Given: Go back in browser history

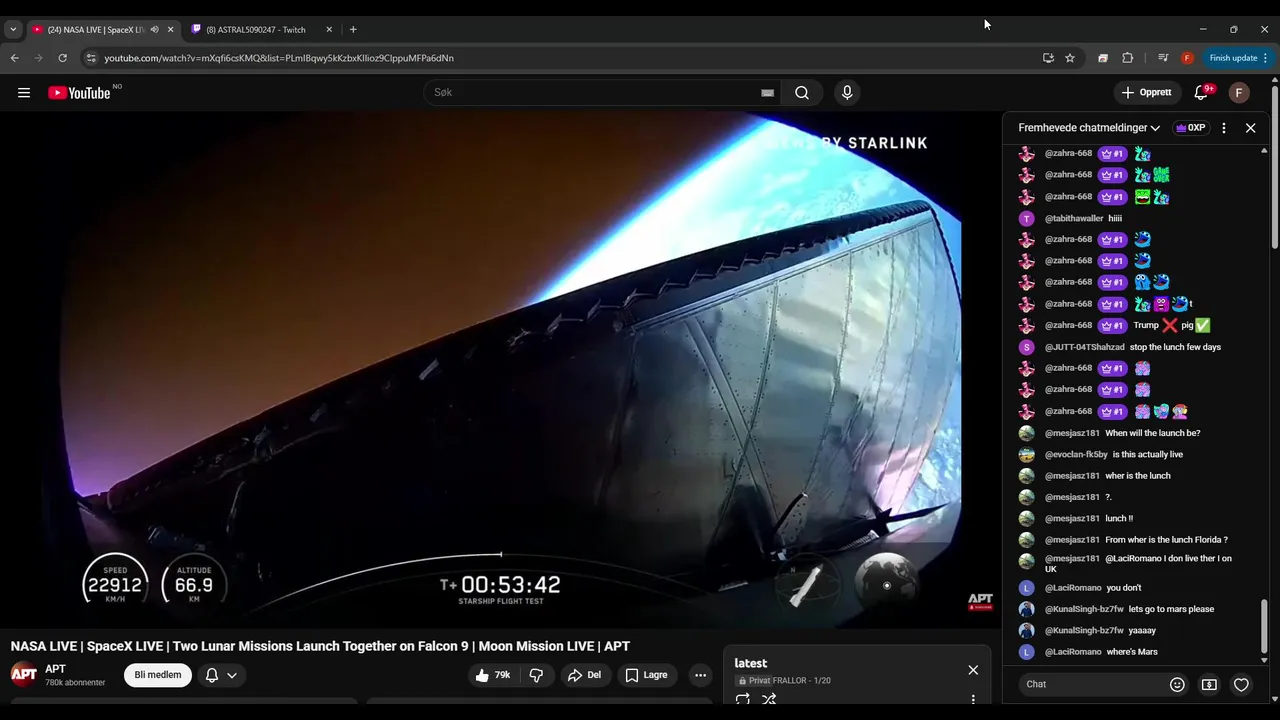Looking at the screenshot, I should click(15, 58).
